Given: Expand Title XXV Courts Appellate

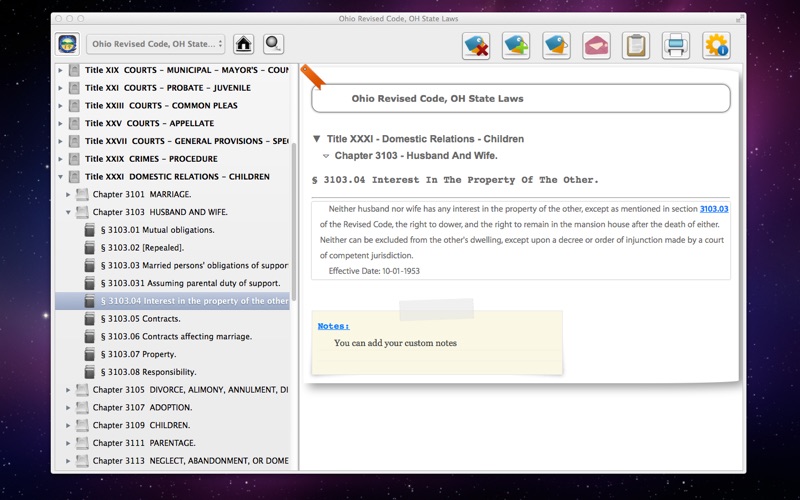Looking at the screenshot, I should (60, 123).
